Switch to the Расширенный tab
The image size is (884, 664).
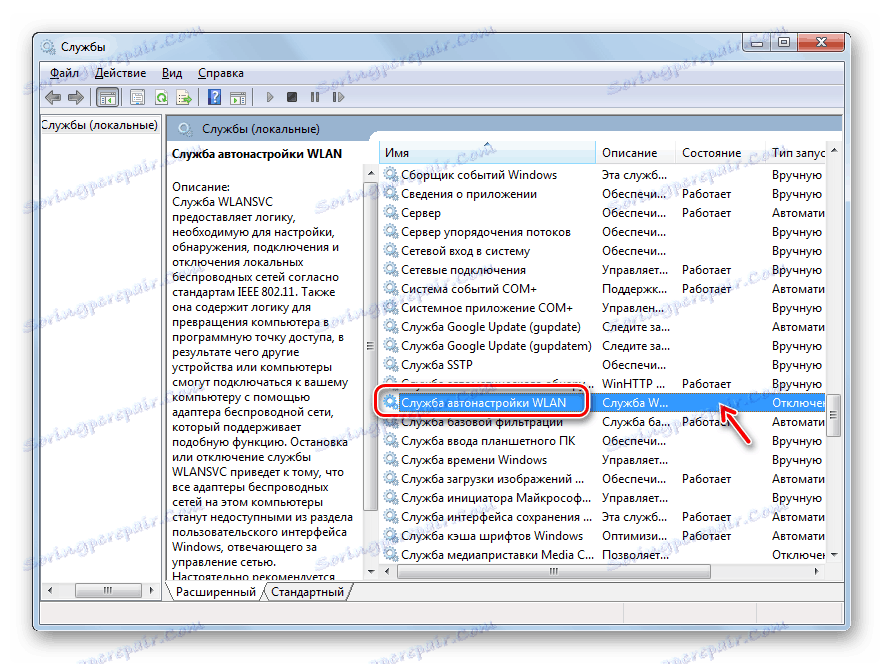(x=215, y=592)
